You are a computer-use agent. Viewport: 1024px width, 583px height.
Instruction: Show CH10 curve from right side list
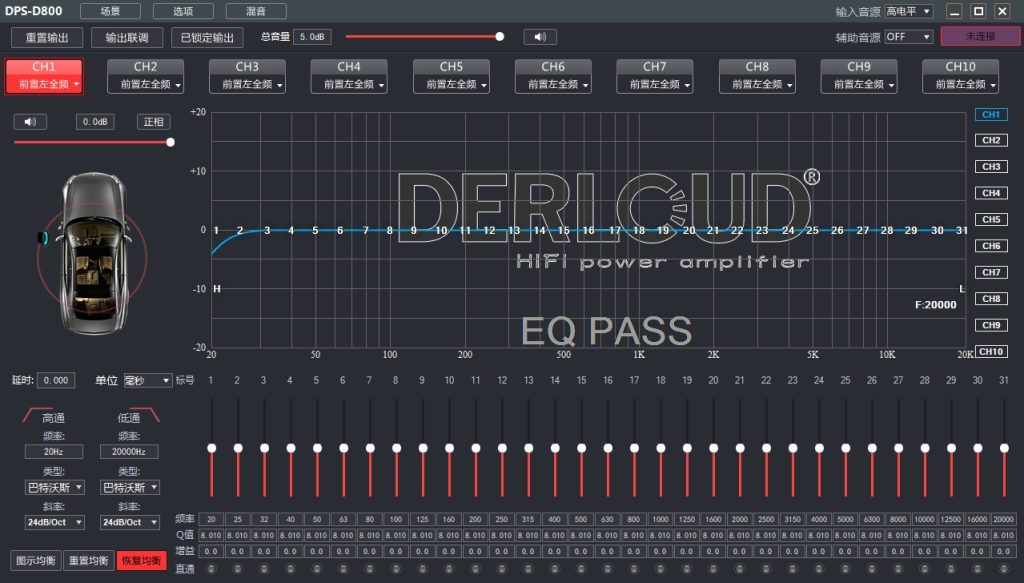click(x=991, y=351)
